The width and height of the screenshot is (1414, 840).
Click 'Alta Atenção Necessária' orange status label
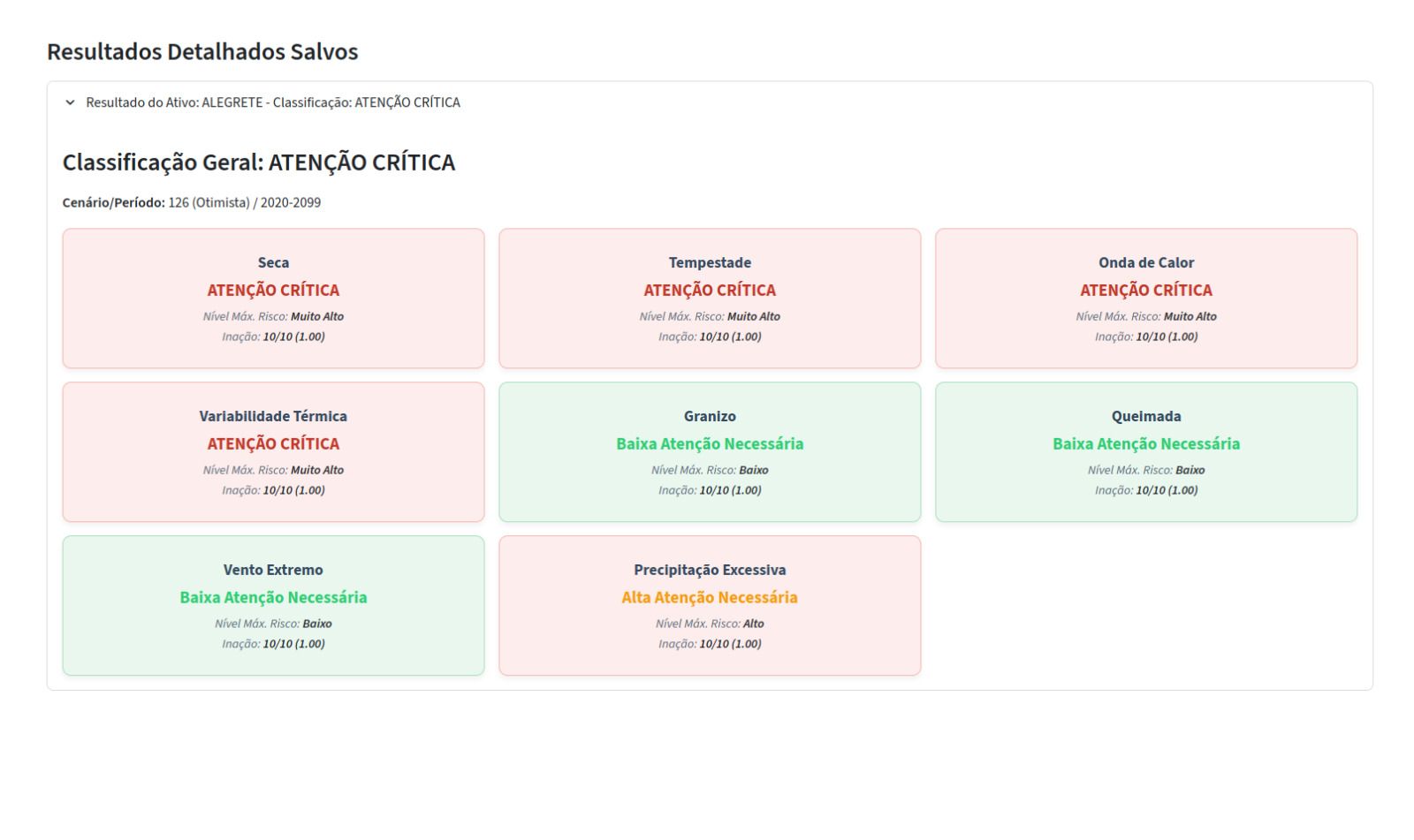click(710, 597)
